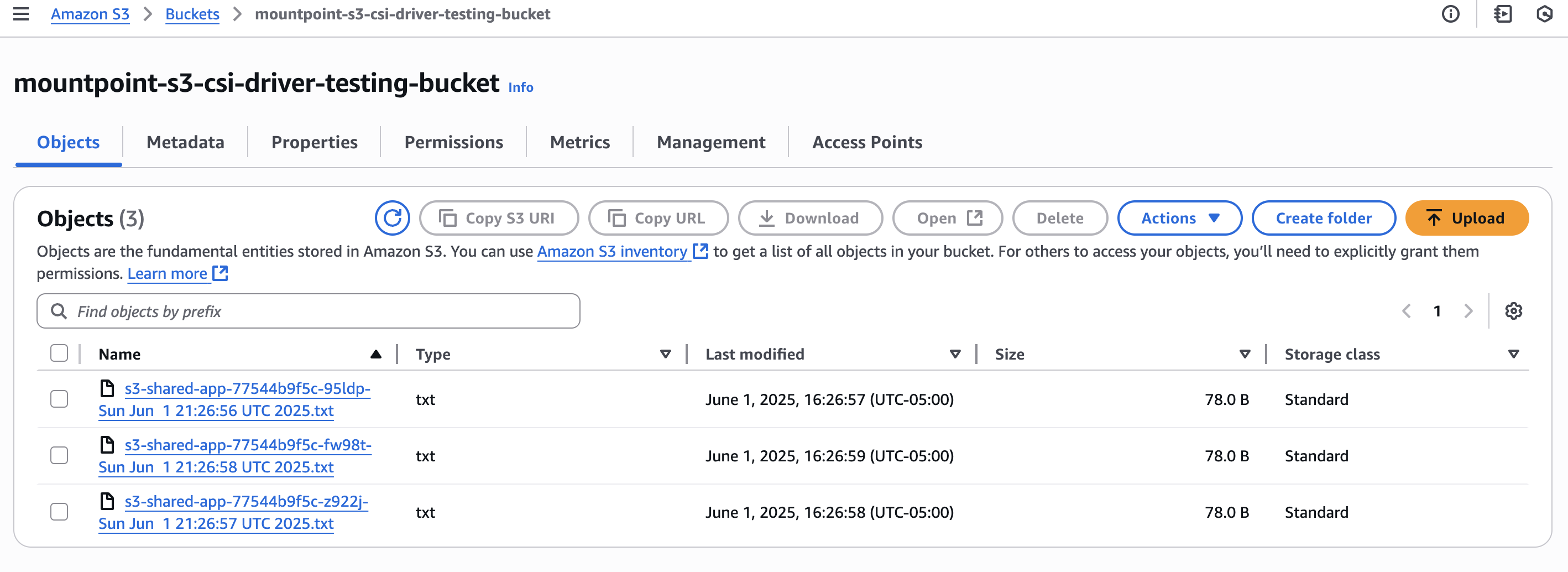
Task: Click Create folder button
Action: pos(1323,218)
